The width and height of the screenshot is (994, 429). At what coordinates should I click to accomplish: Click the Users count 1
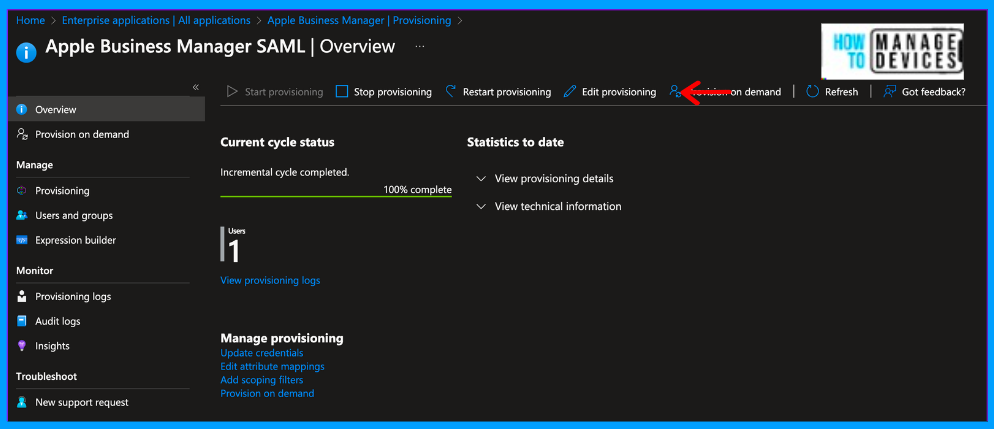pyautogui.click(x=234, y=252)
